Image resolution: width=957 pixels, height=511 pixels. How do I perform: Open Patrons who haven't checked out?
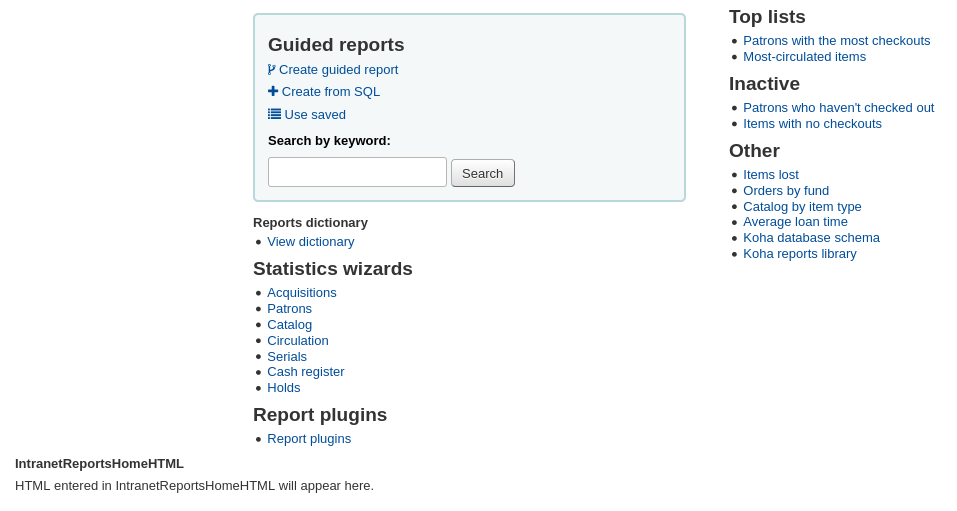pos(839,108)
